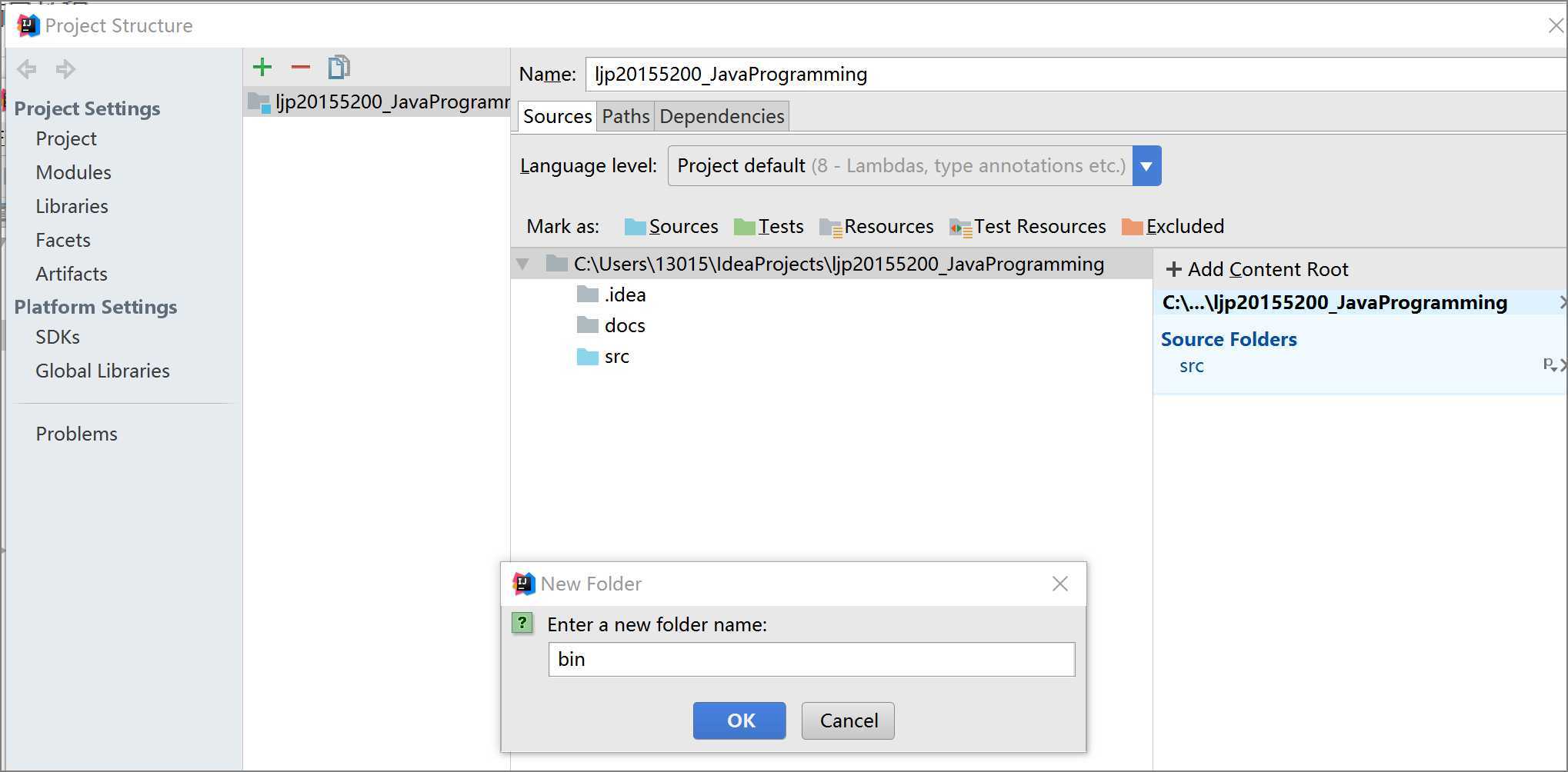1568x772 pixels.
Task: Open SDKs platform settings
Action: tap(58, 337)
